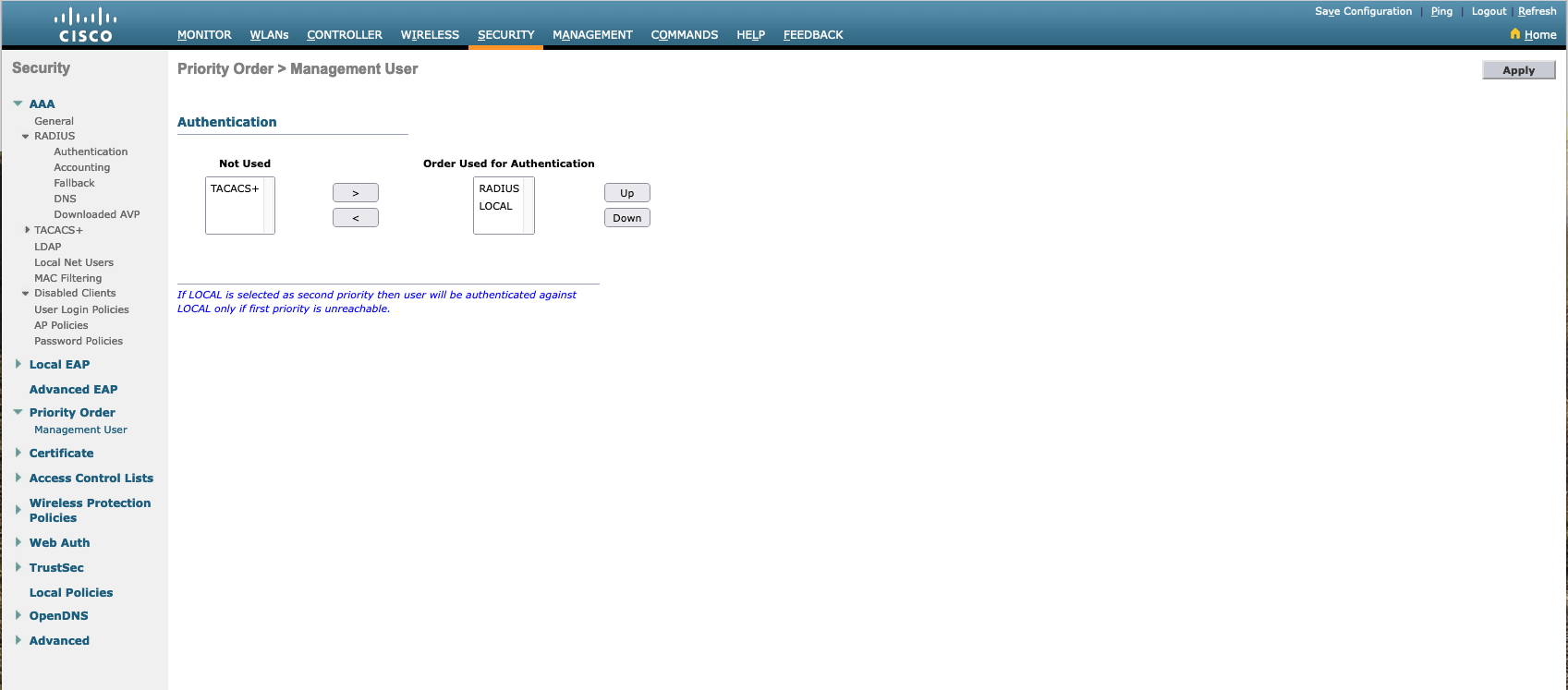This screenshot has height=690, width=1568.
Task: Open User Login Policies page
Action: click(81, 309)
